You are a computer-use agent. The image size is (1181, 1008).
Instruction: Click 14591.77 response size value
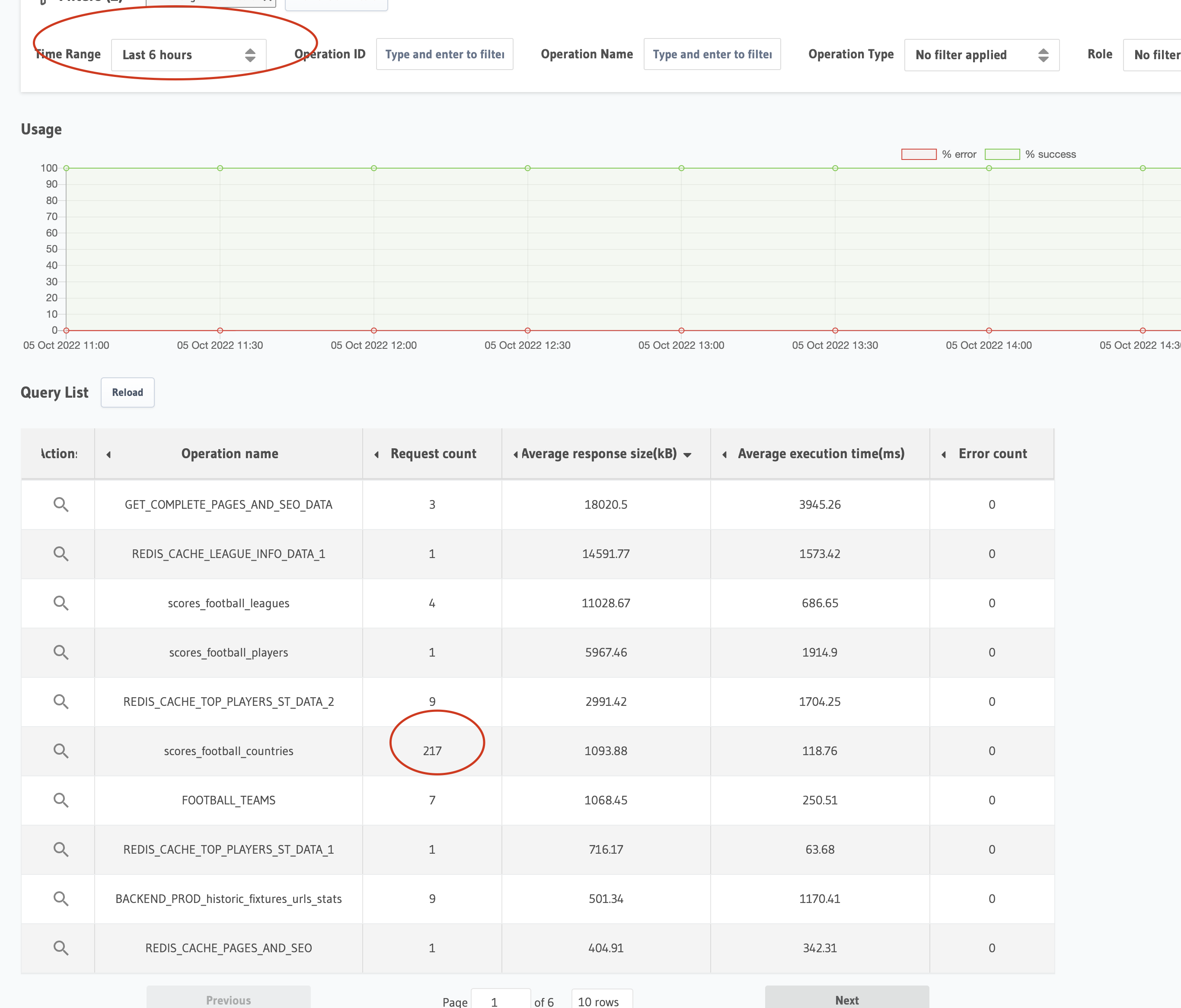coord(606,554)
